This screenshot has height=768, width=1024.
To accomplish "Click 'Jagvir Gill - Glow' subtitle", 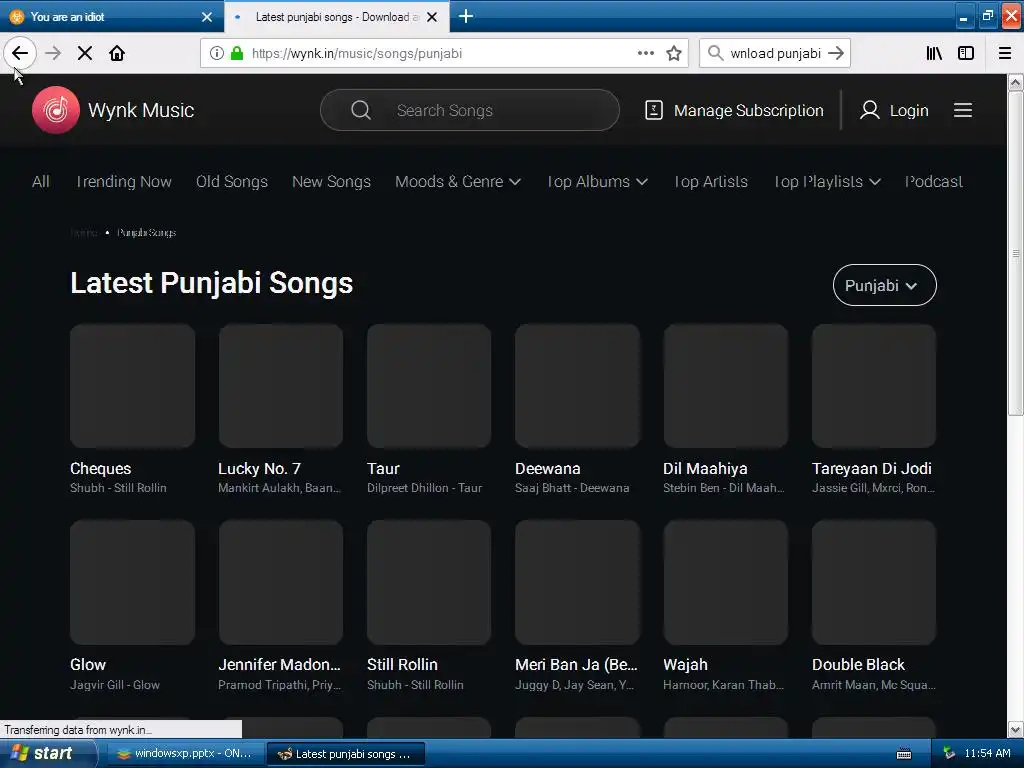I will point(115,684).
